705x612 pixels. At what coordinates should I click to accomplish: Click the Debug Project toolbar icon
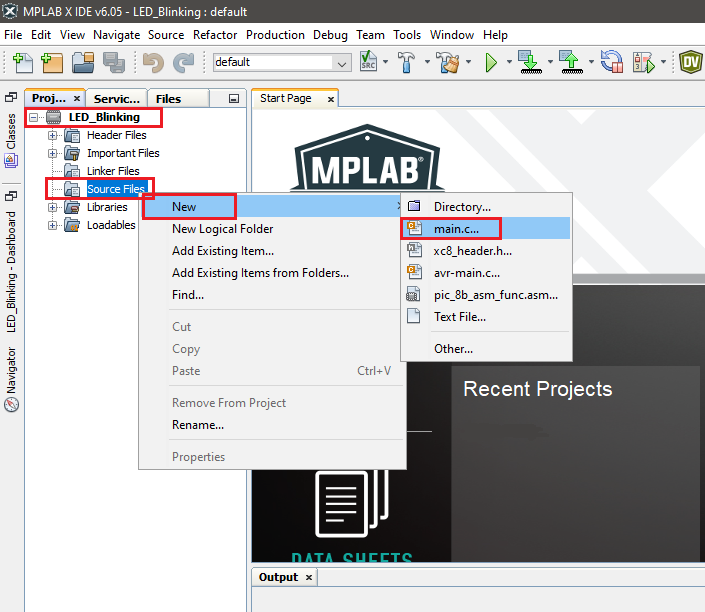click(643, 63)
